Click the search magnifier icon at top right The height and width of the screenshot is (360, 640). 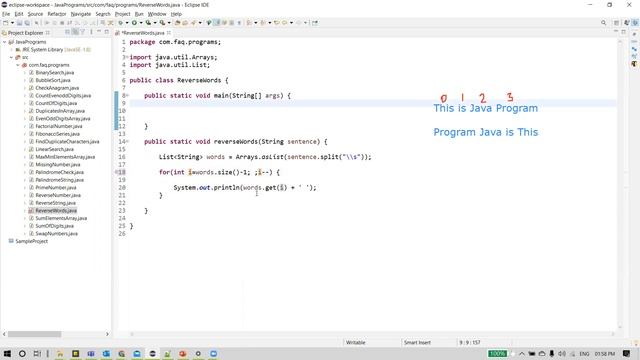(x=603, y=23)
